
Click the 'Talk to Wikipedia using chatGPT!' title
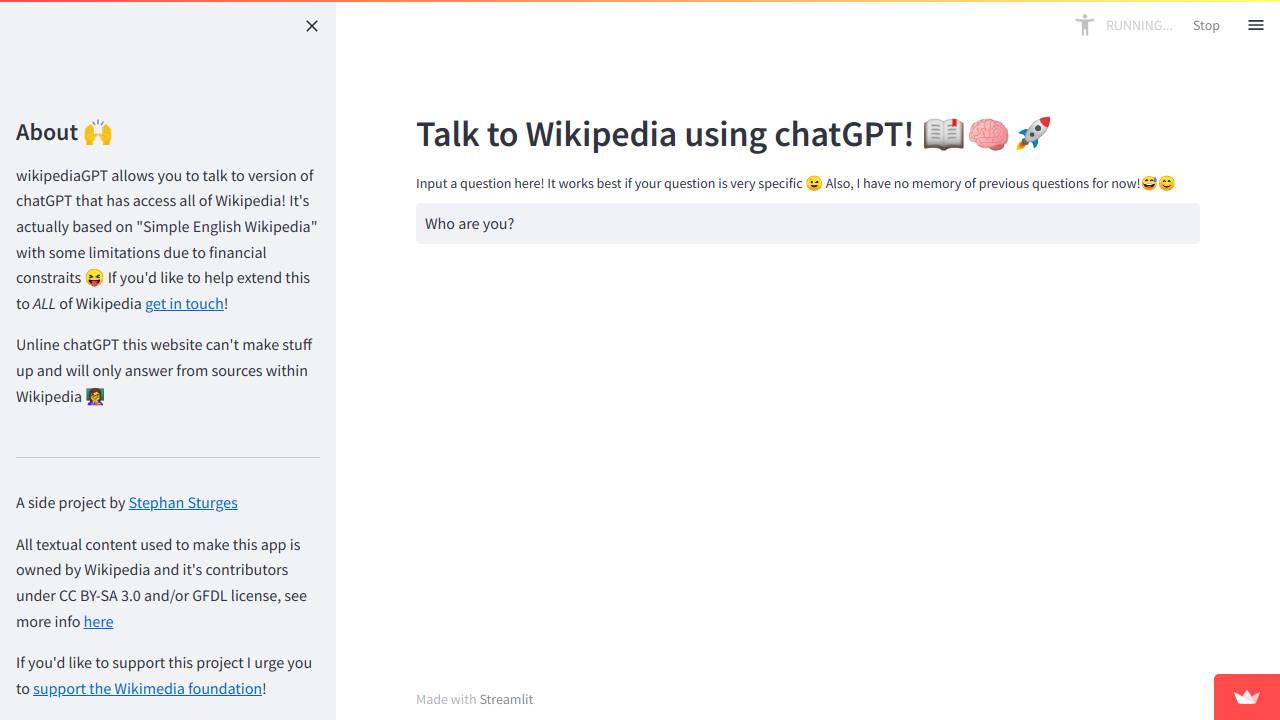(734, 133)
